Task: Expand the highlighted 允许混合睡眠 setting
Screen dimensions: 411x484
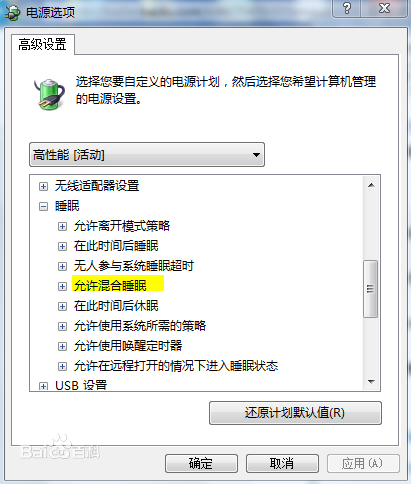Action: [62, 286]
